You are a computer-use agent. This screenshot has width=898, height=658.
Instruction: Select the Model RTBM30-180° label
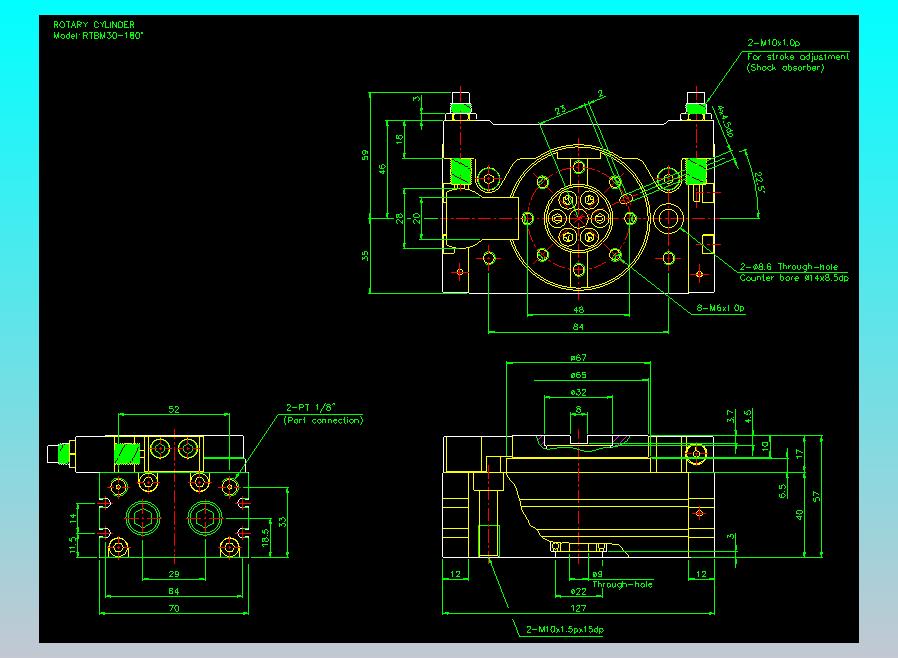click(x=98, y=36)
